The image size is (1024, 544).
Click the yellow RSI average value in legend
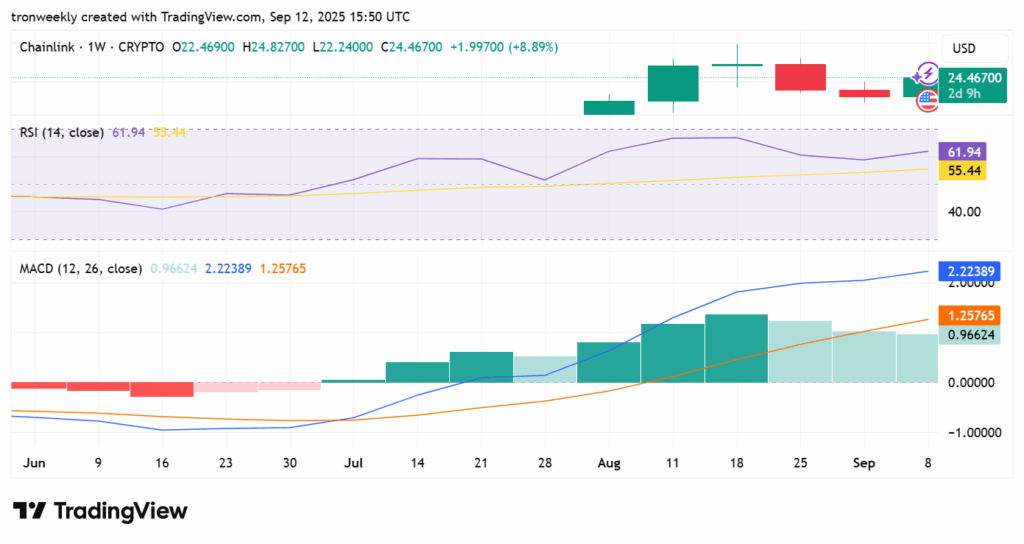[x=169, y=133]
